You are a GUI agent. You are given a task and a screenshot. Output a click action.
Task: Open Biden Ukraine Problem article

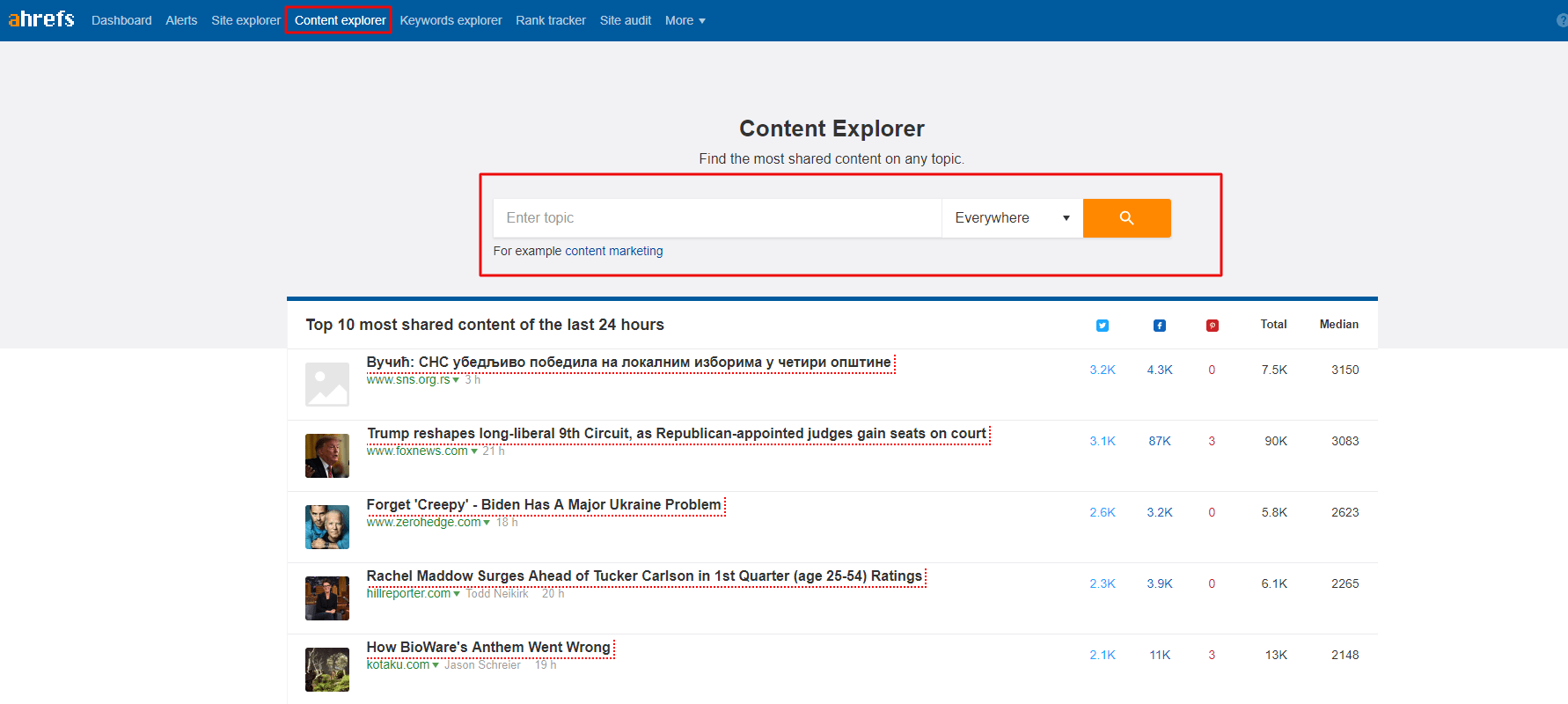(544, 505)
